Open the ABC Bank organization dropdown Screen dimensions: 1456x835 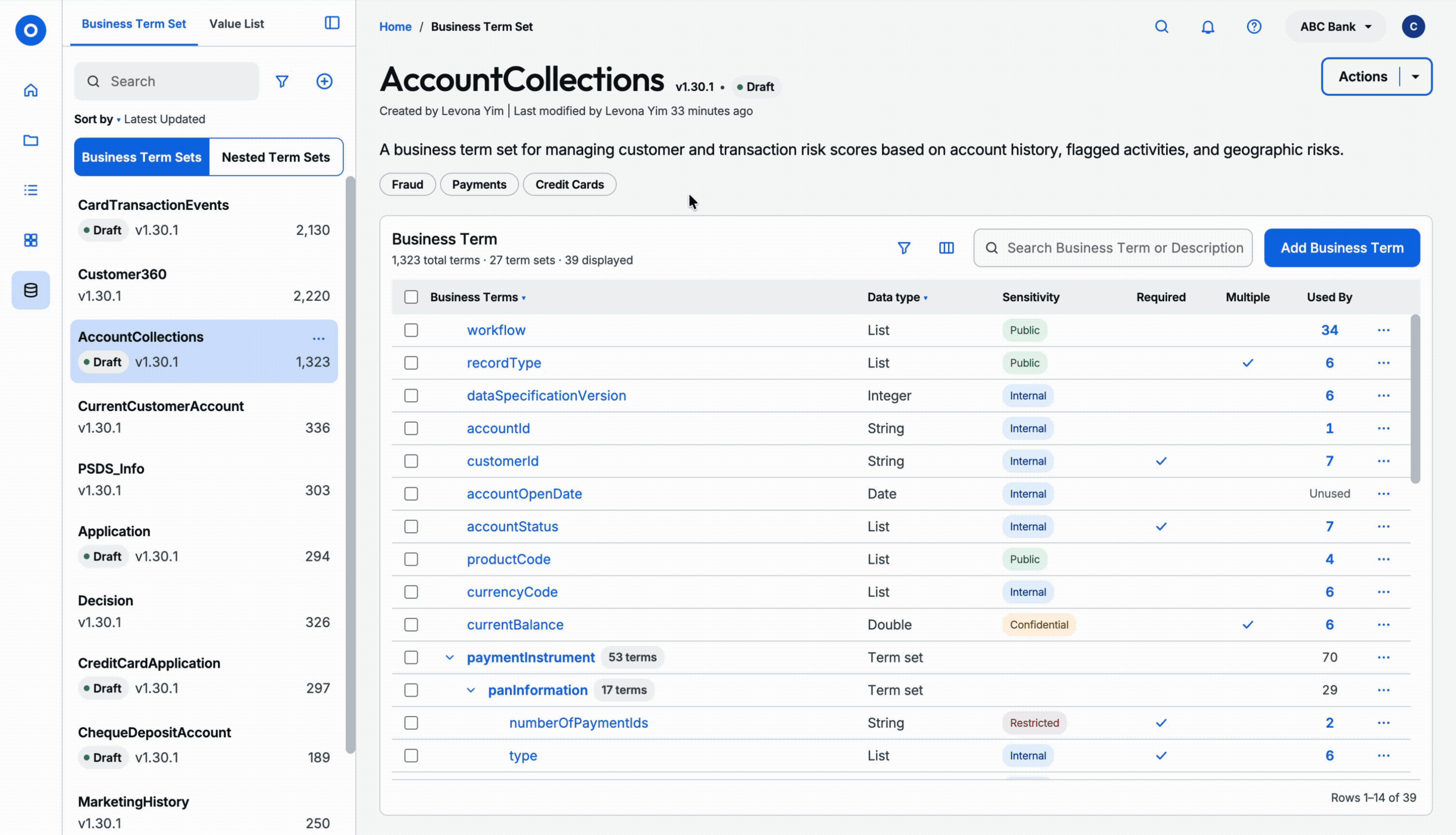point(1336,26)
